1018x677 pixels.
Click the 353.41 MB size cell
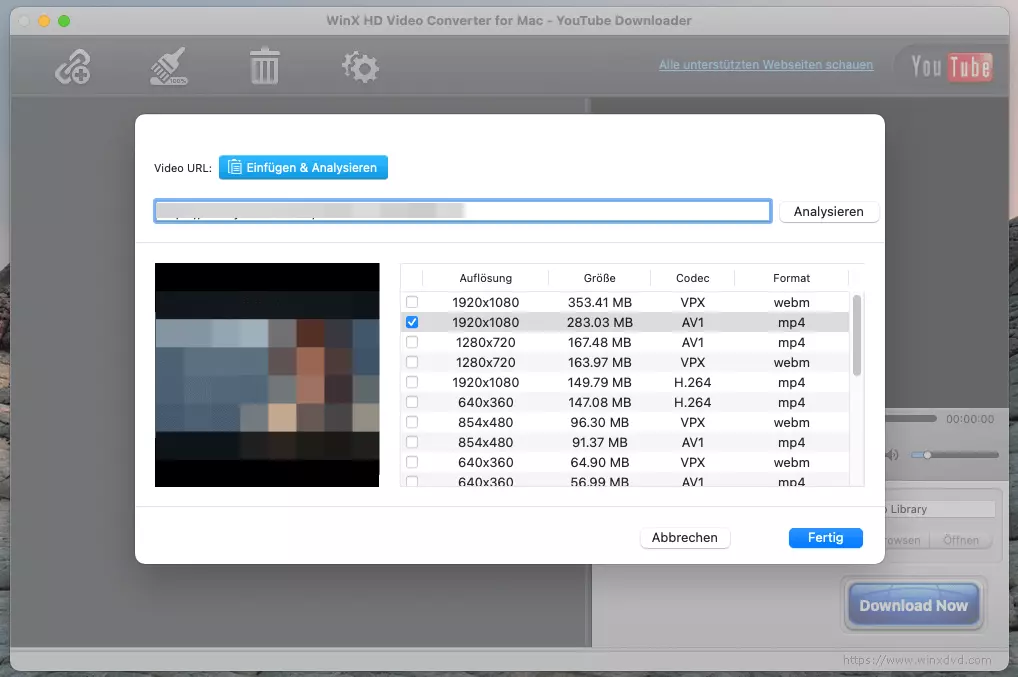tap(599, 302)
